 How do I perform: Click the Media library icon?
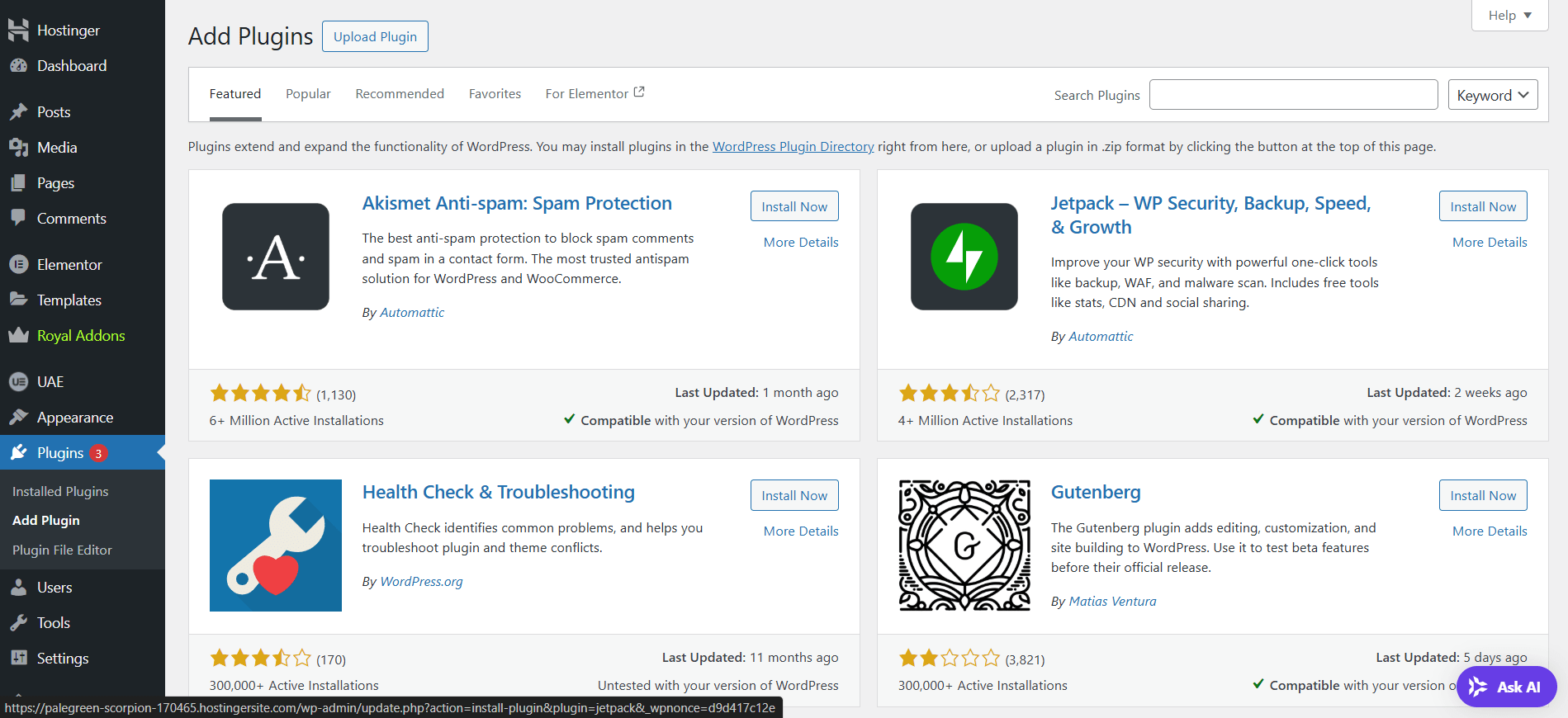tap(18, 148)
